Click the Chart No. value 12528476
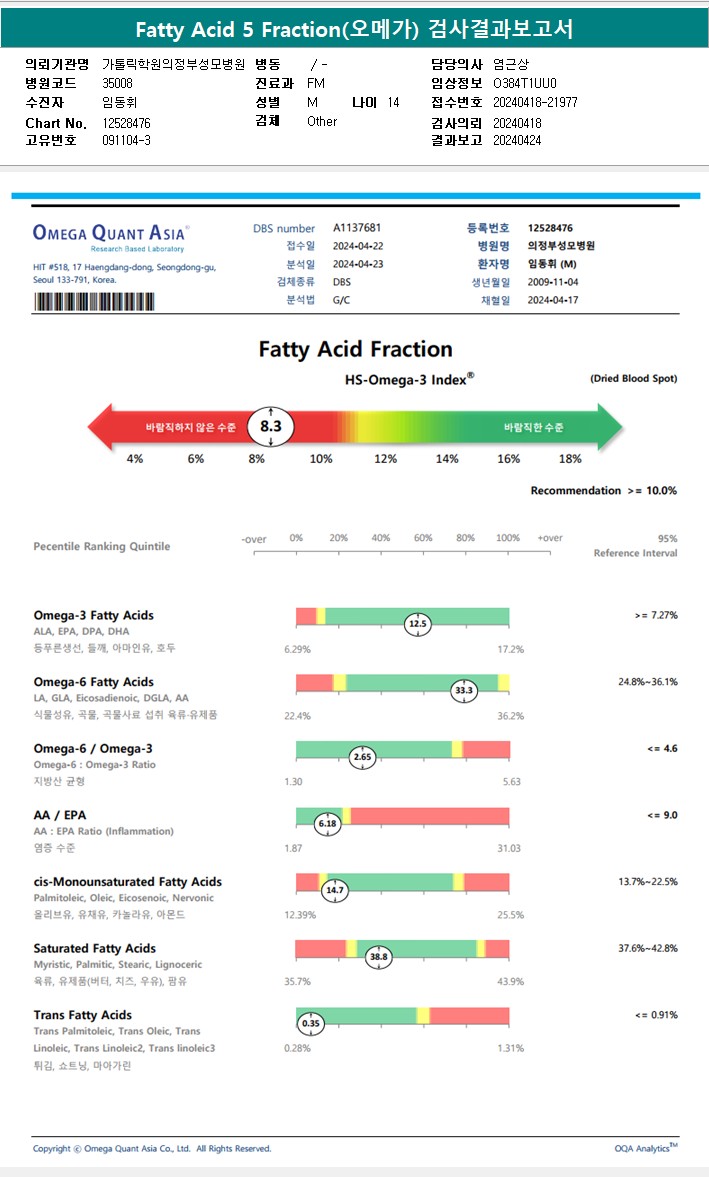The height and width of the screenshot is (1177, 709). [x=127, y=122]
